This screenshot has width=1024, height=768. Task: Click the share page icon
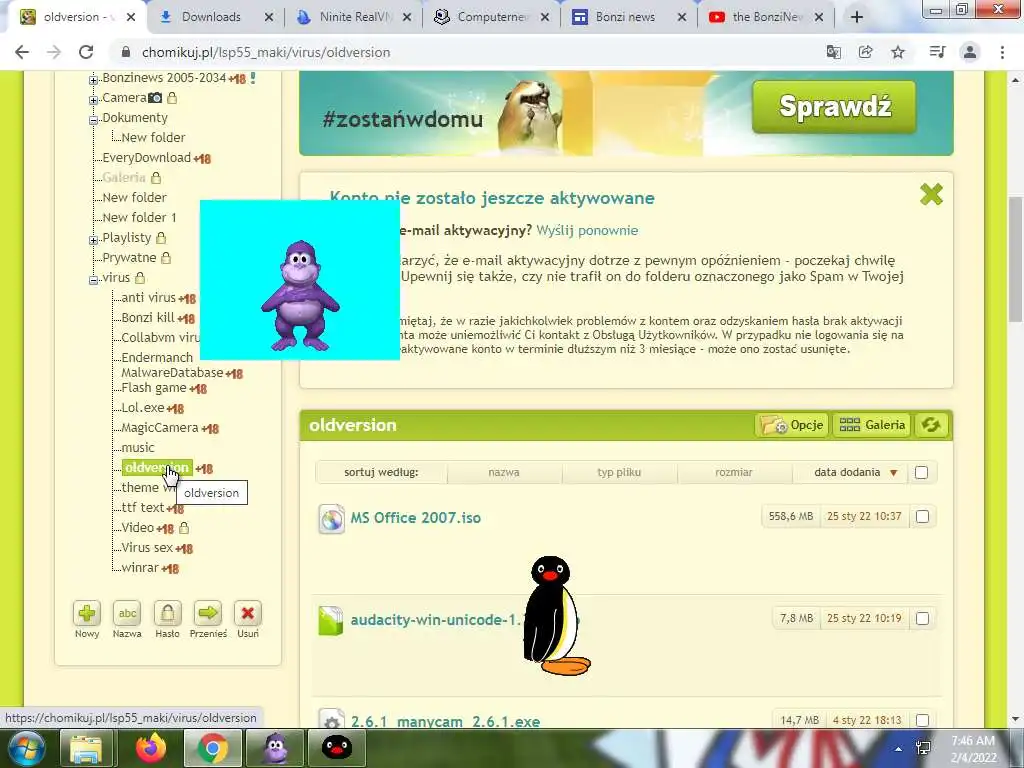[865, 52]
